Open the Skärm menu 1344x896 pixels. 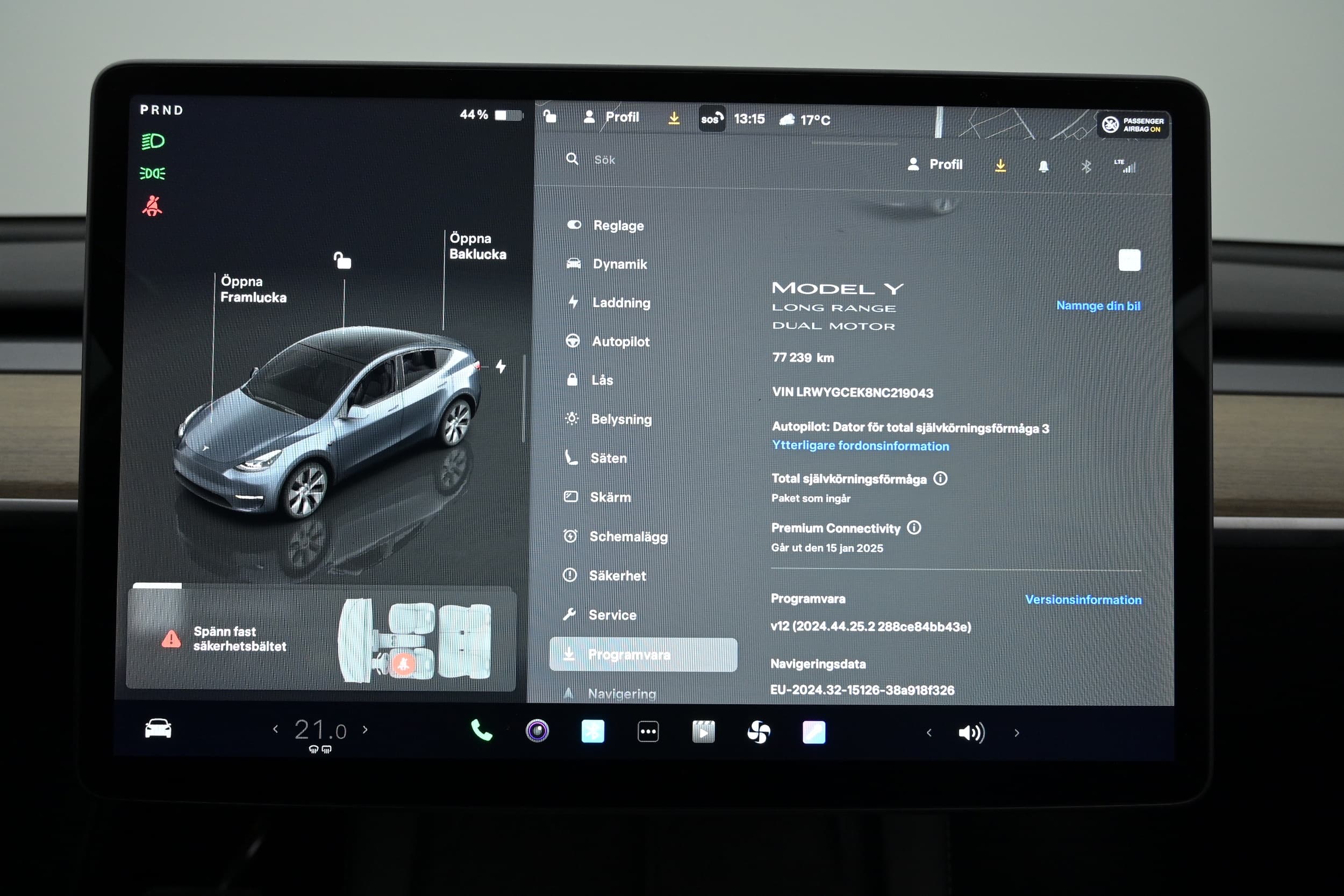[x=597, y=497]
